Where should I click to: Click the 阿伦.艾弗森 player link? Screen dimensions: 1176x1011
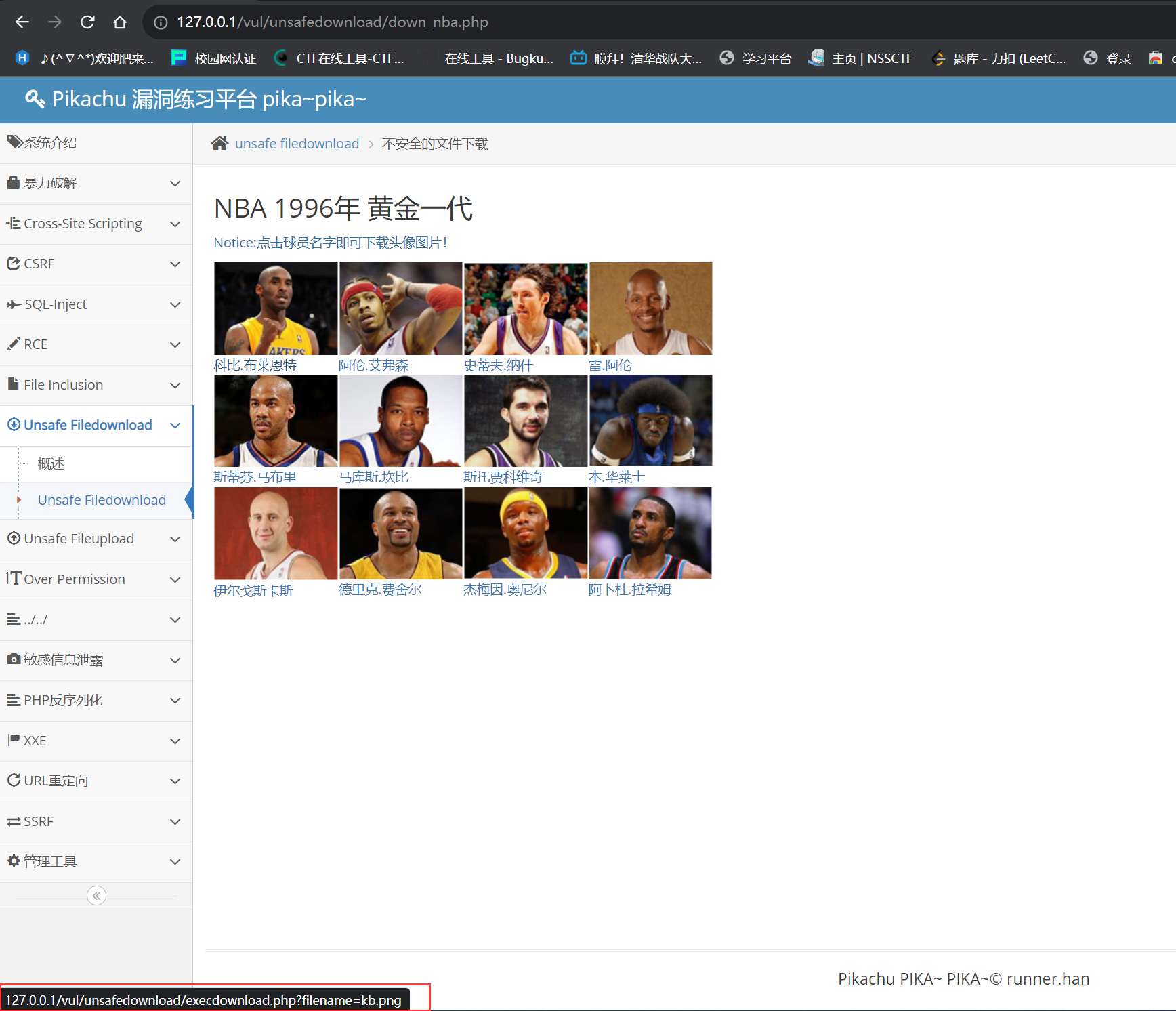373,365
